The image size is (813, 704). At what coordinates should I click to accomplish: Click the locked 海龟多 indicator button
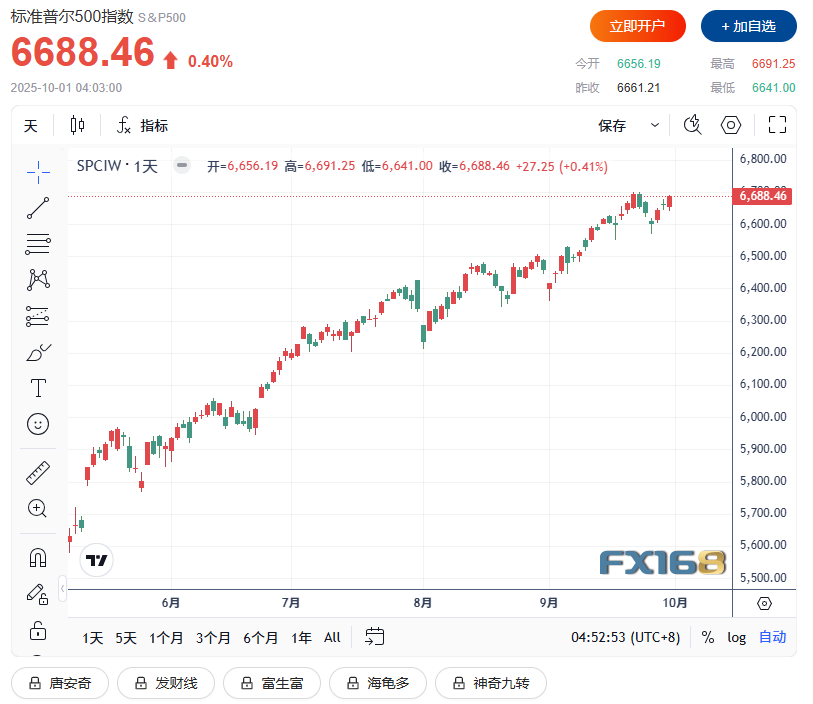point(378,683)
